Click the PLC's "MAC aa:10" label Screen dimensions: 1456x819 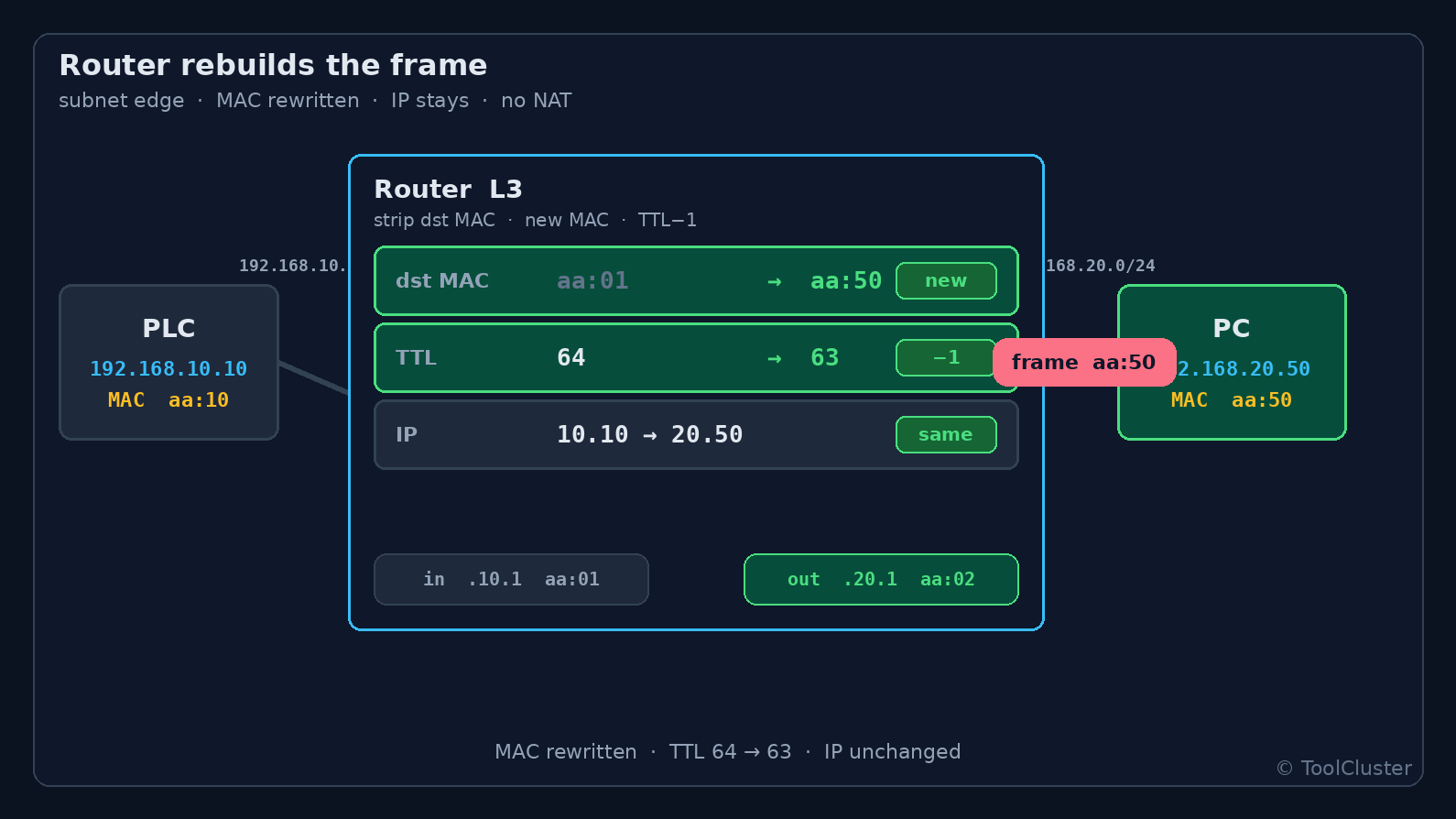tap(168, 399)
